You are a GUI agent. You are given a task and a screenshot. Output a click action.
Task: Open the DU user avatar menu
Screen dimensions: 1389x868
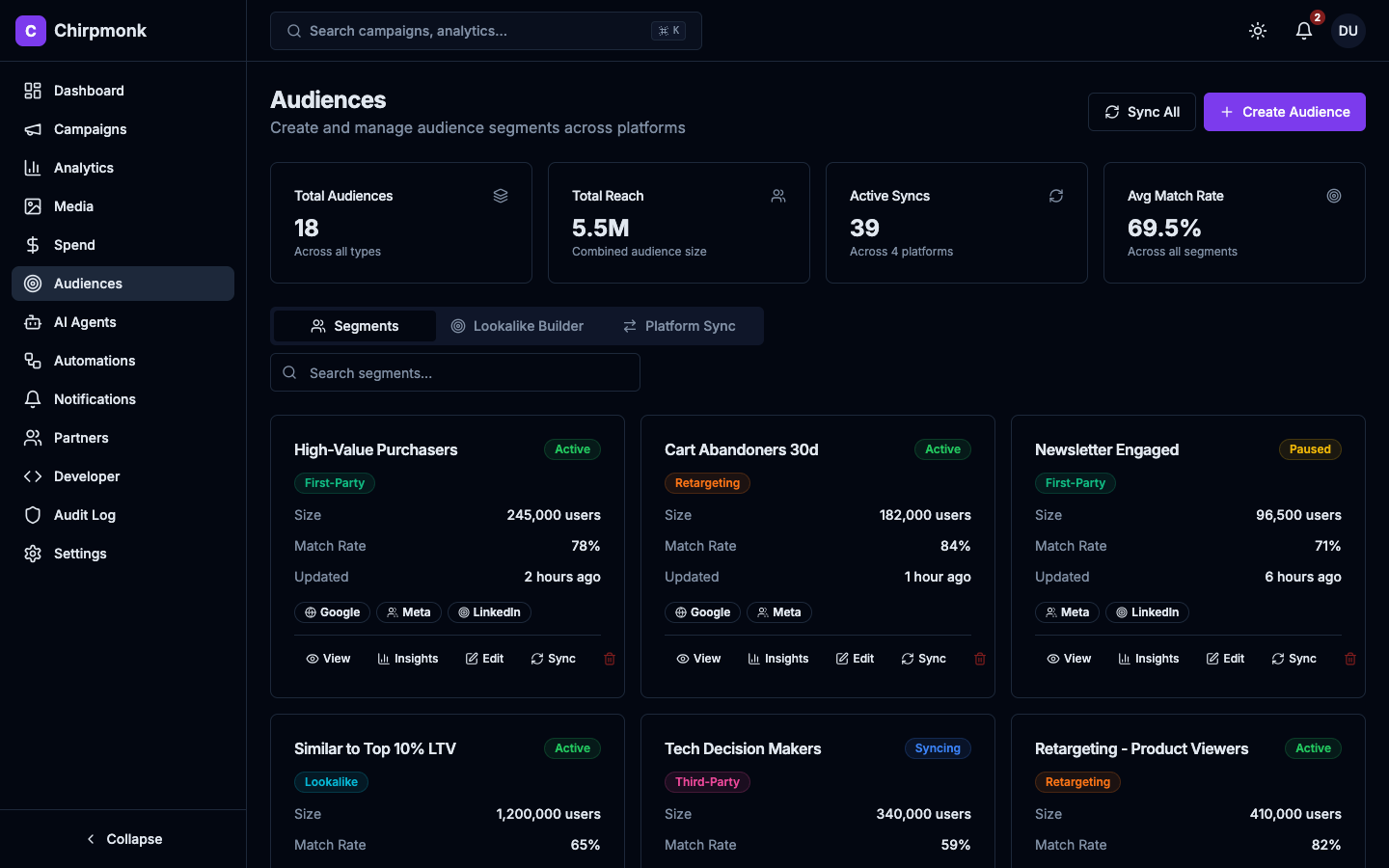1348,30
